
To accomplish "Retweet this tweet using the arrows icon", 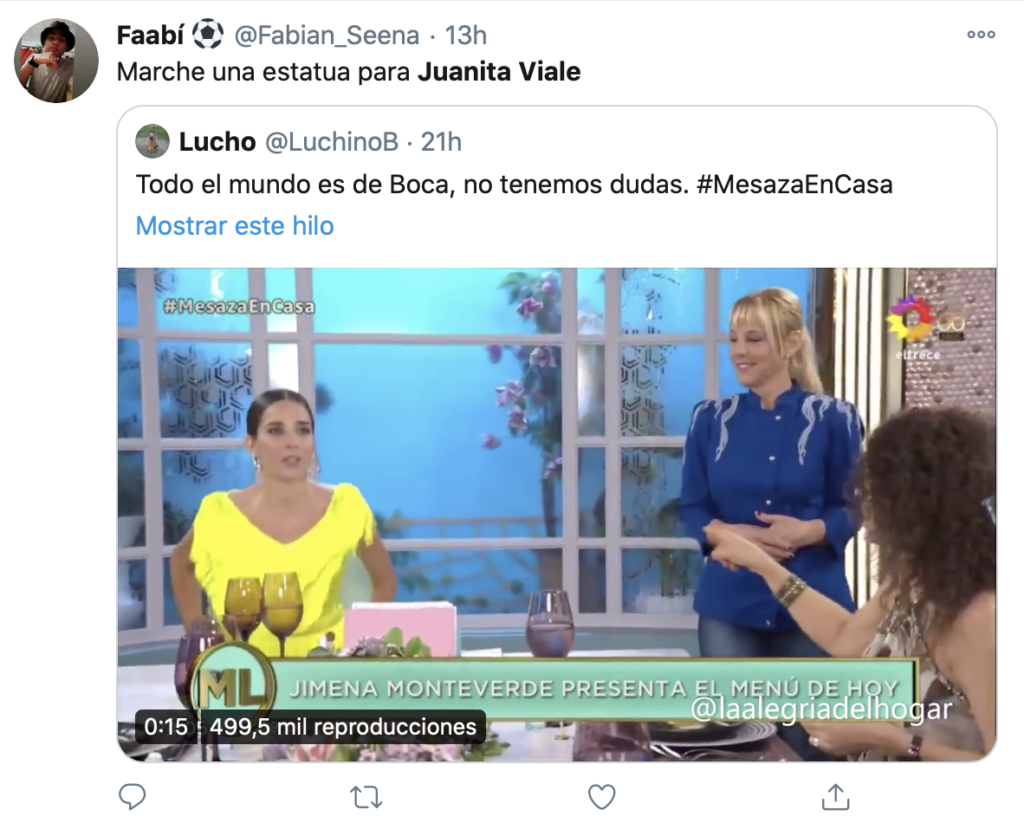I will pyautogui.click(x=366, y=798).
